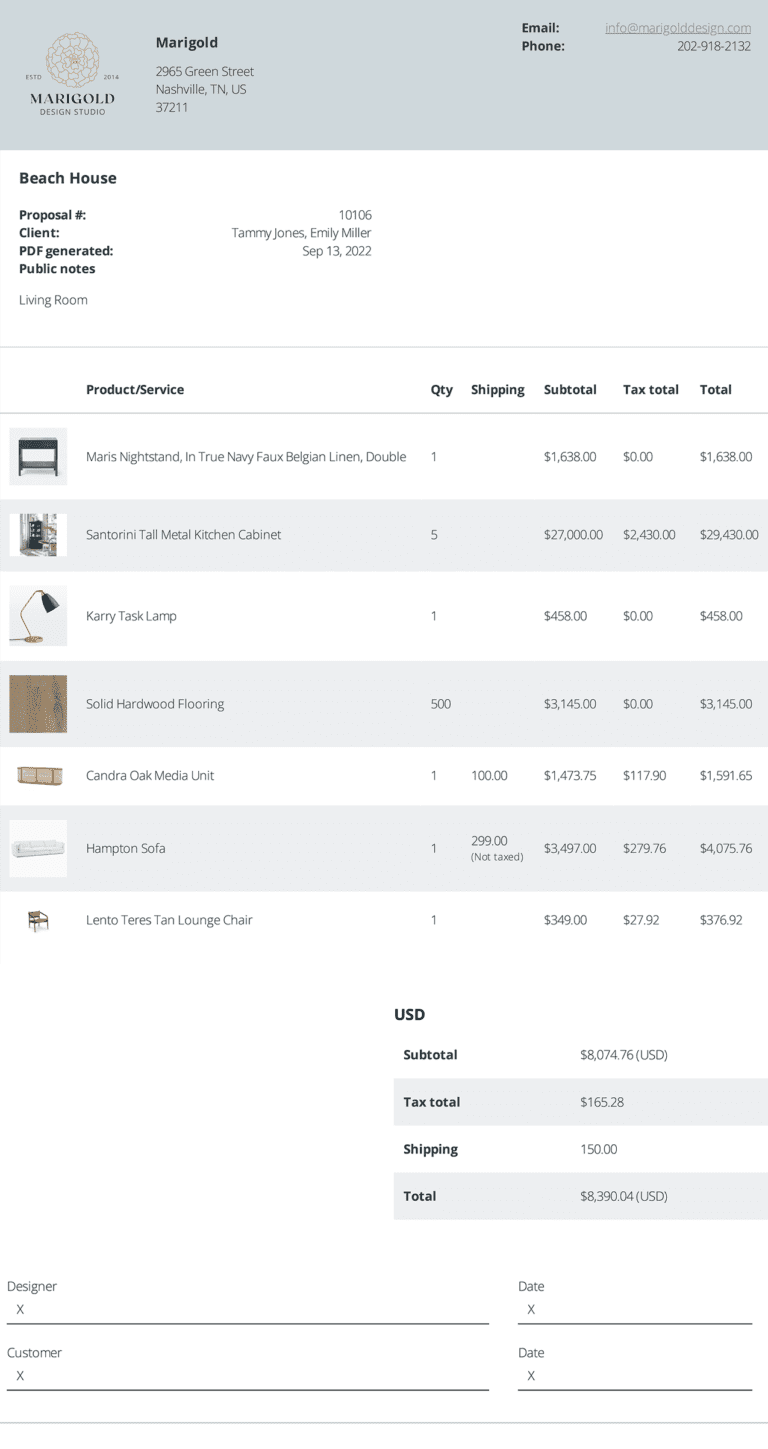
Task: Click the proposal number 10106
Action: point(354,215)
